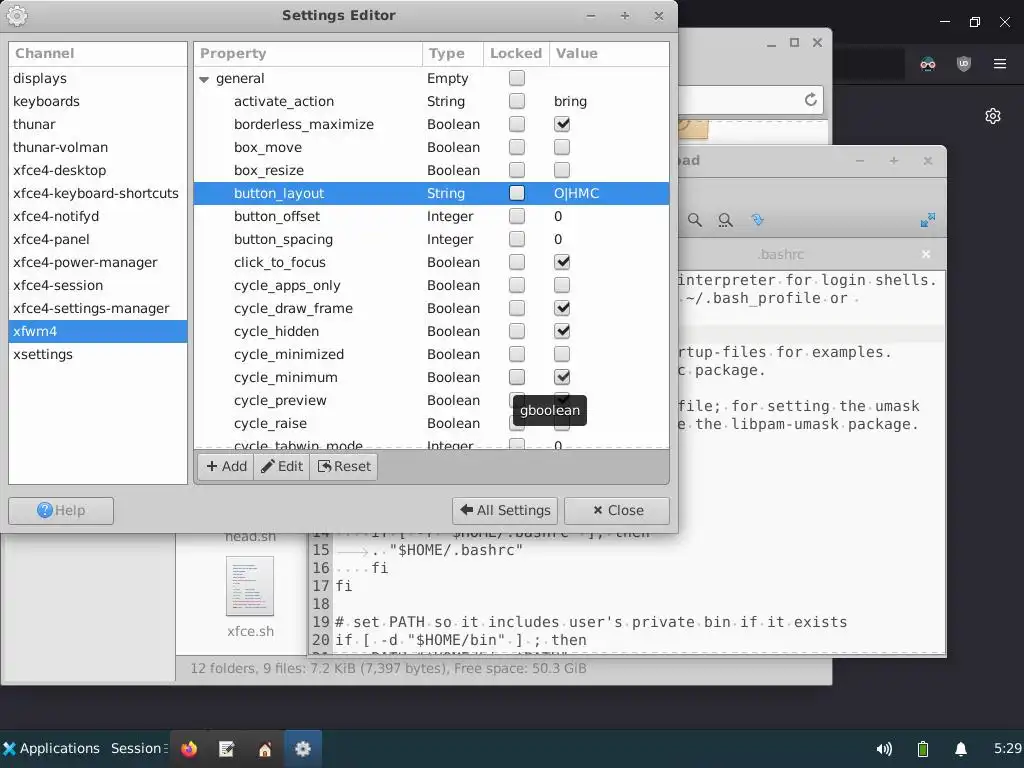Click the uBlock shield icon
This screenshot has height=768, width=1024.
[x=964, y=63]
